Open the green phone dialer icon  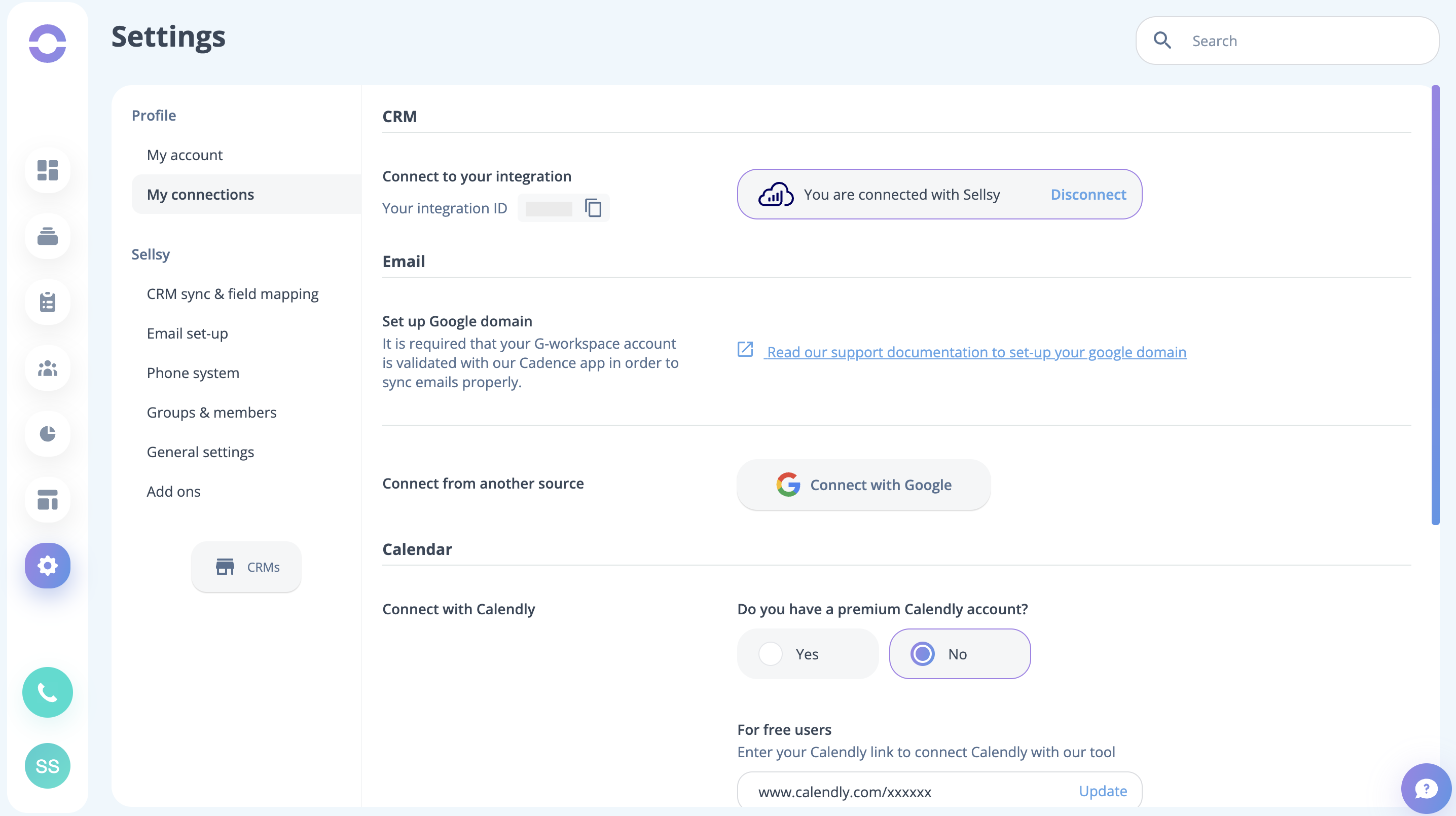pos(48,693)
